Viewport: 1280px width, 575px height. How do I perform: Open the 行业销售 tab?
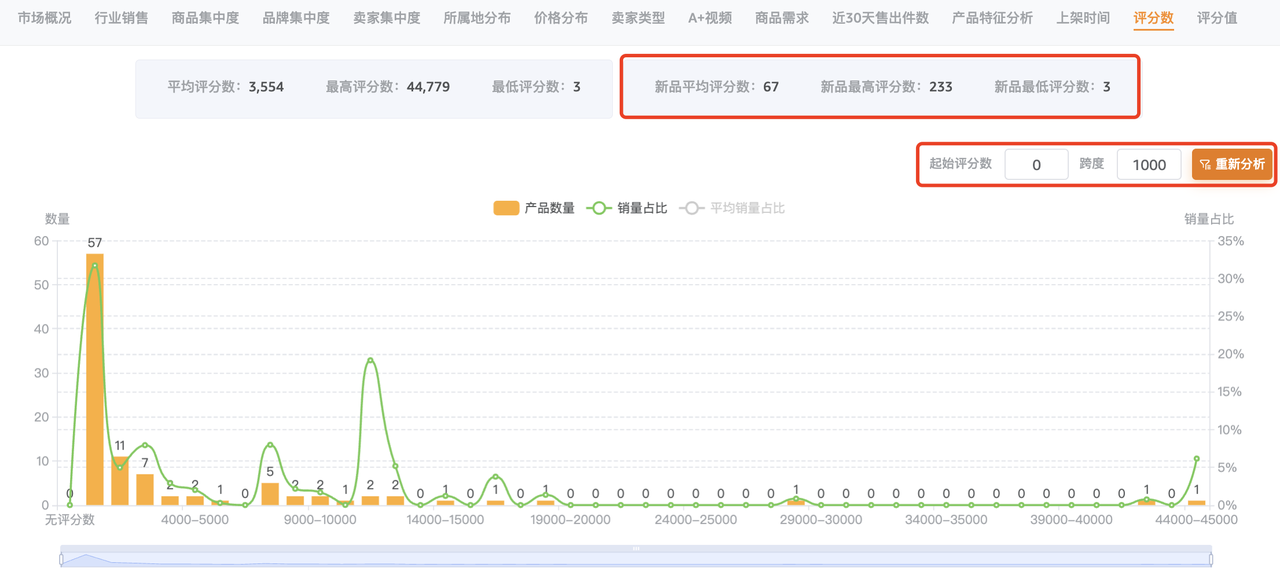pyautogui.click(x=121, y=18)
